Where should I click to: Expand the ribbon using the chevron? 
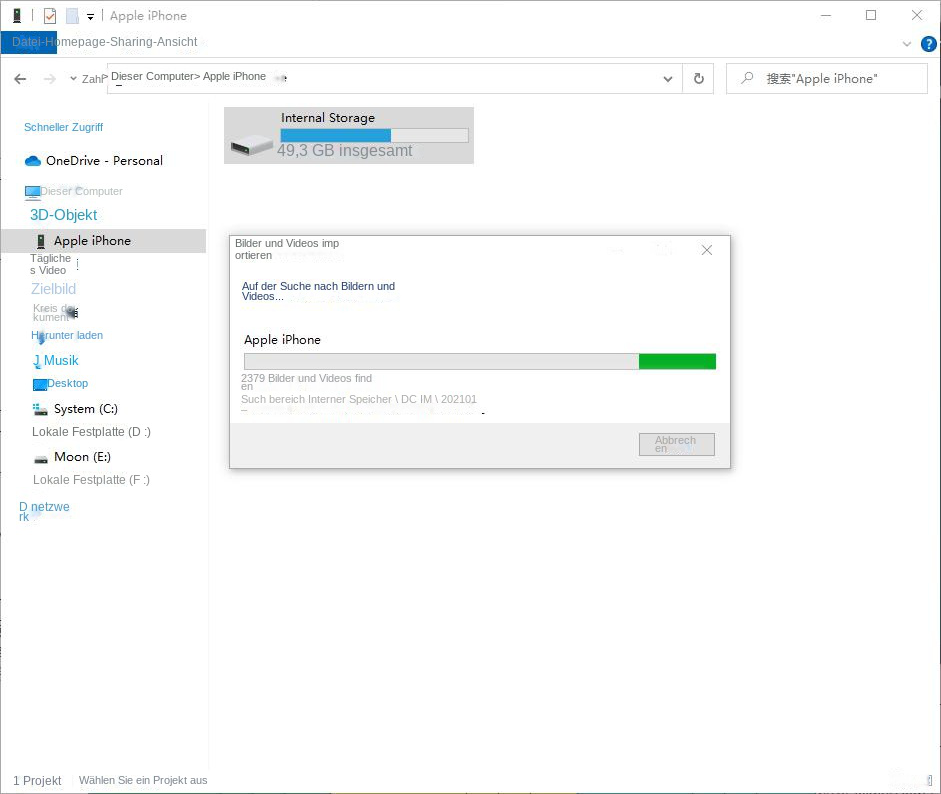click(x=907, y=44)
